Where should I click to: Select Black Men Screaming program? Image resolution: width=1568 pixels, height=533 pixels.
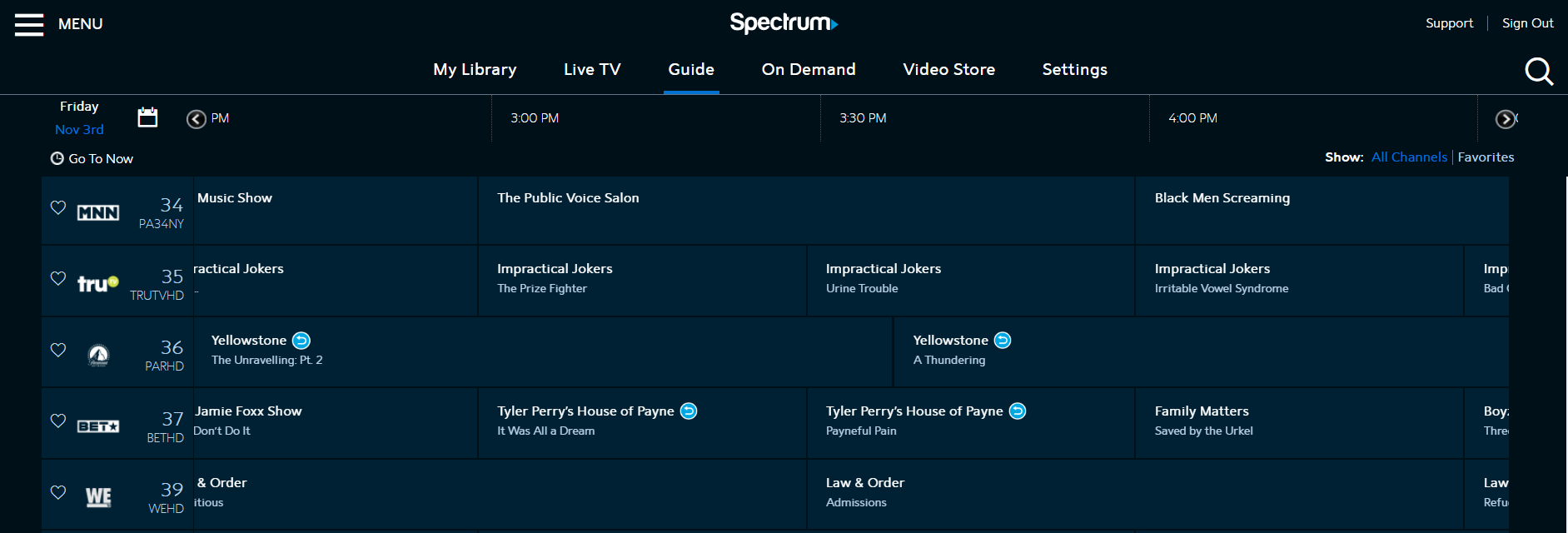coord(1322,210)
